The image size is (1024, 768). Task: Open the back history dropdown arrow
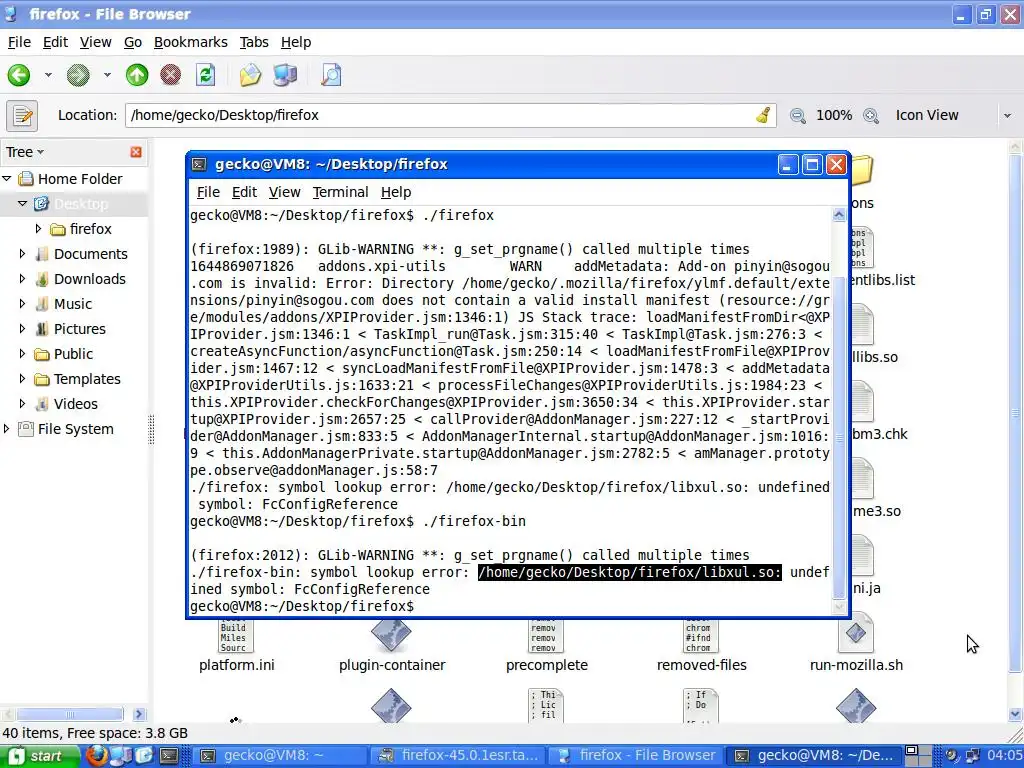[48, 75]
